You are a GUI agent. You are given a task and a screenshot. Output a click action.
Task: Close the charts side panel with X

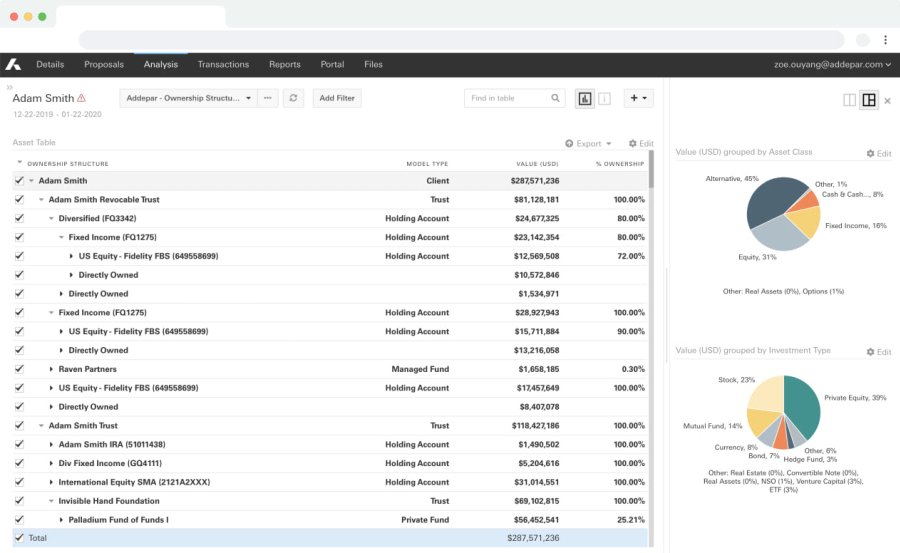coord(887,101)
